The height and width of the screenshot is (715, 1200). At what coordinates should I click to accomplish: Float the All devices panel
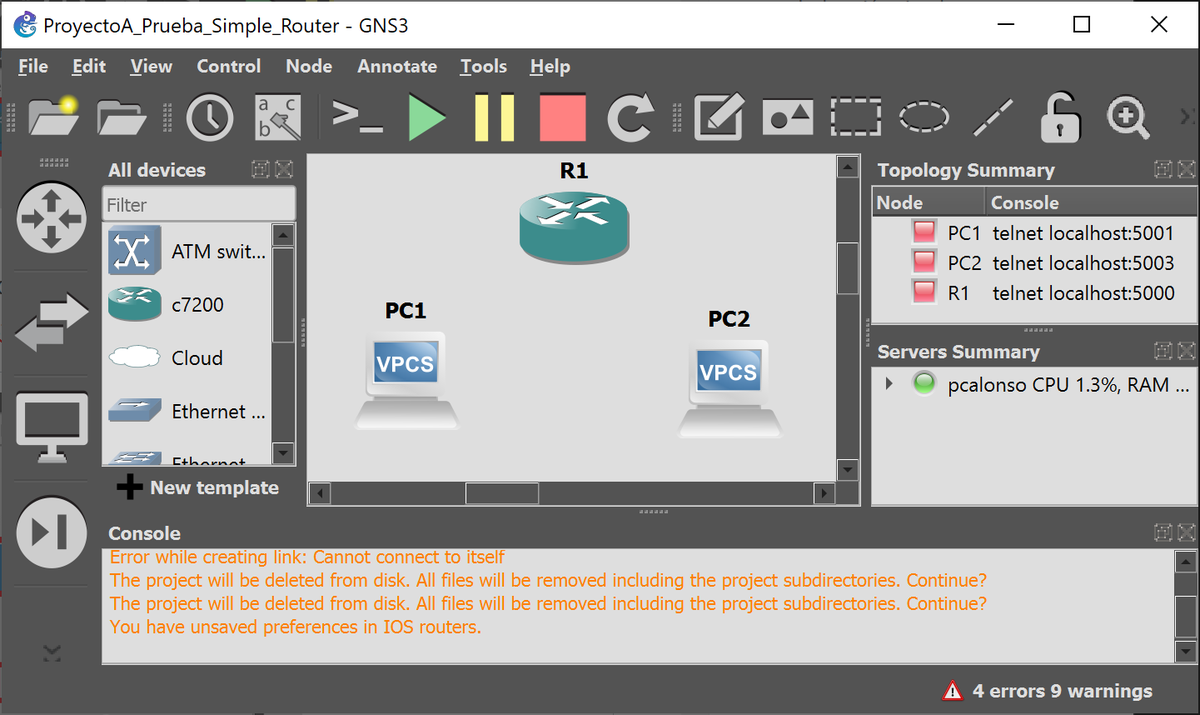point(259,170)
